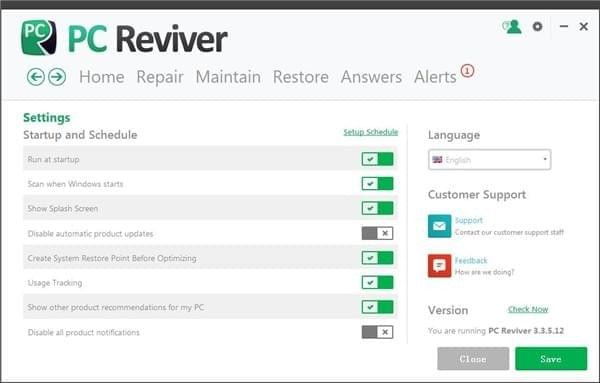Image resolution: width=600 pixels, height=383 pixels.
Task: Switch to the Repair tab
Action: [x=160, y=77]
